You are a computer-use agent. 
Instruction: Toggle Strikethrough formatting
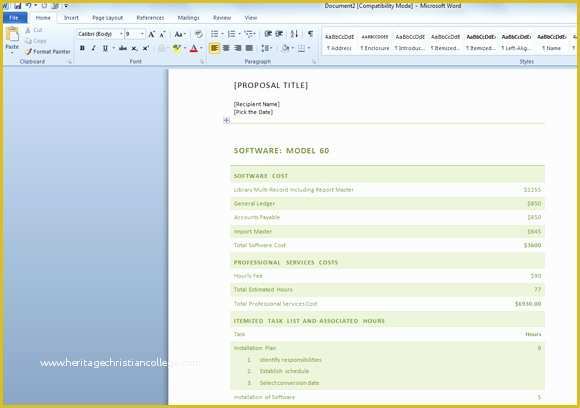pos(123,48)
